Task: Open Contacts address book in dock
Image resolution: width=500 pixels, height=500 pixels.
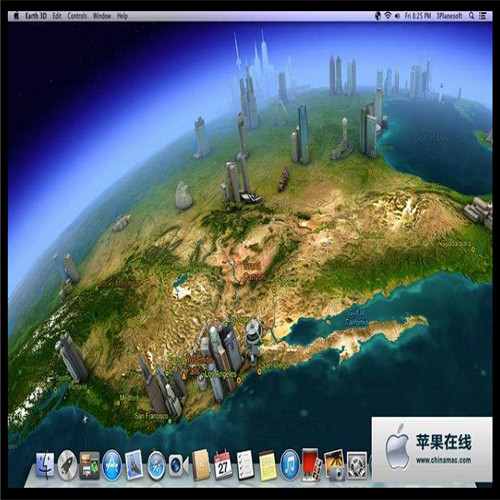Action: click(201, 465)
